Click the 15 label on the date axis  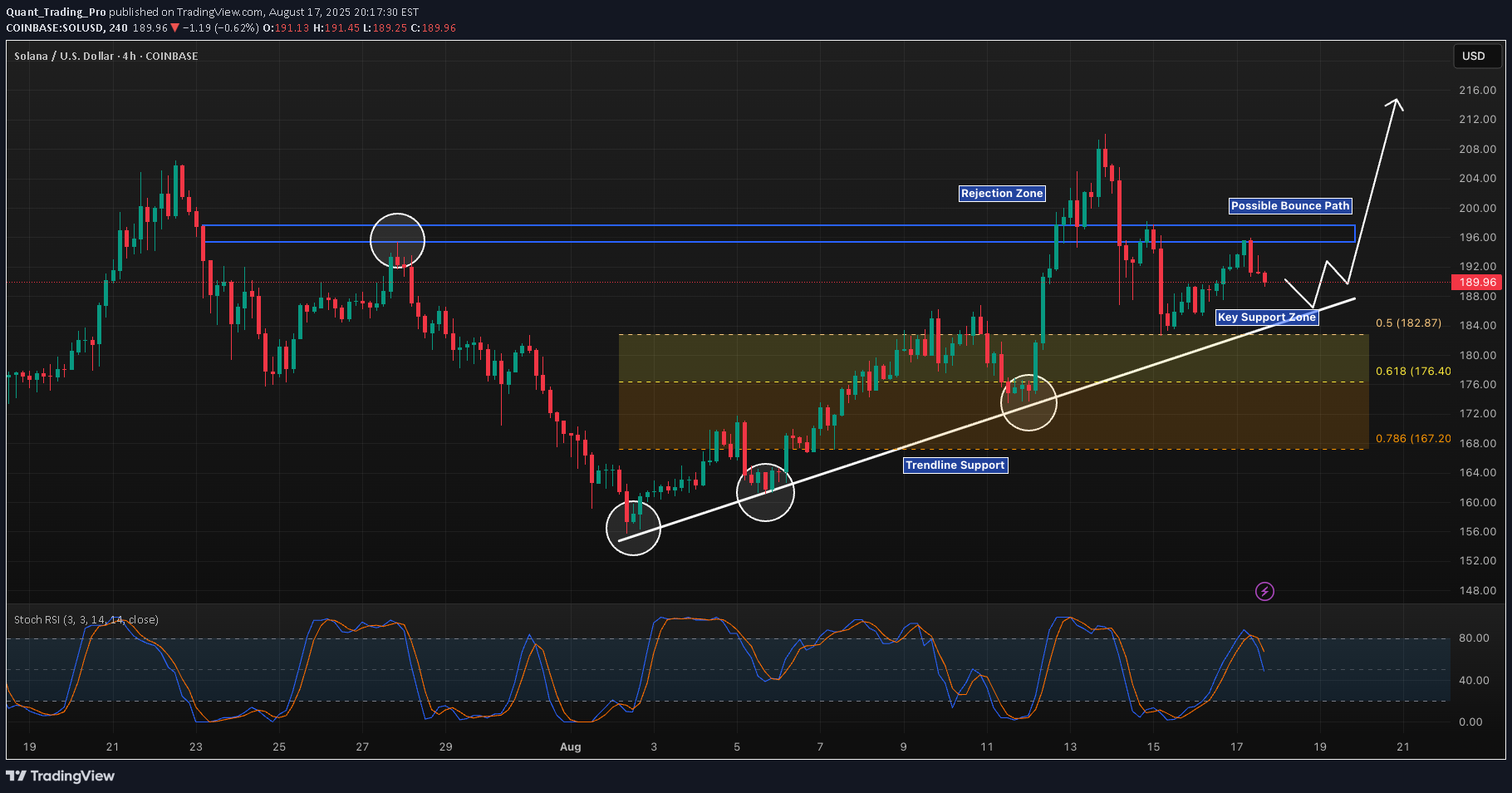tap(1153, 746)
